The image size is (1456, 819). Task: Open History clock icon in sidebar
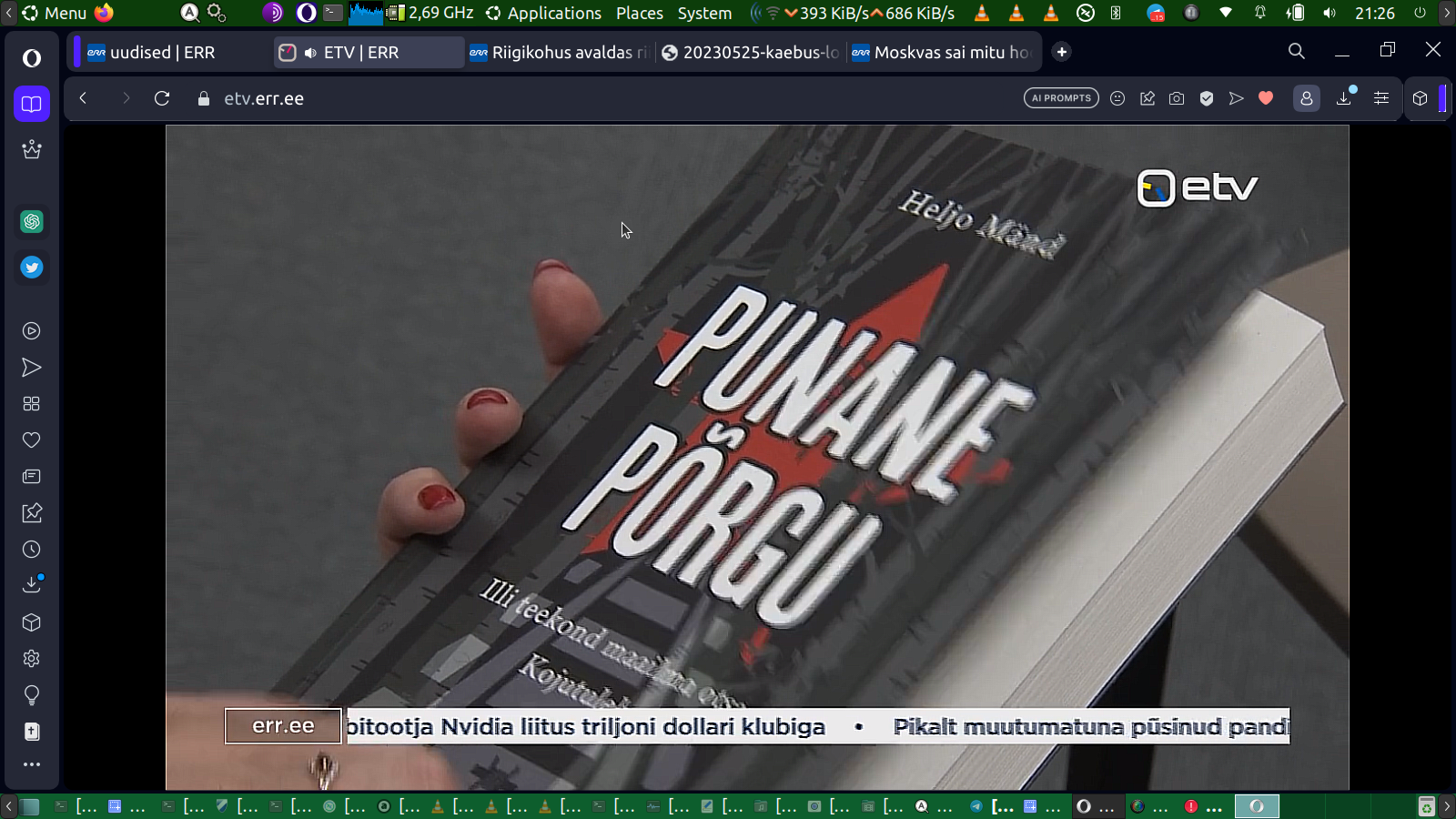point(32,550)
